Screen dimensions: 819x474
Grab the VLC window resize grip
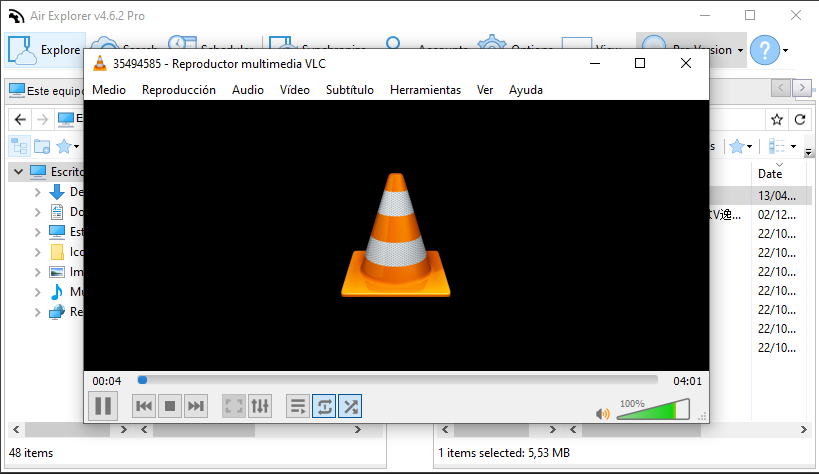703,416
